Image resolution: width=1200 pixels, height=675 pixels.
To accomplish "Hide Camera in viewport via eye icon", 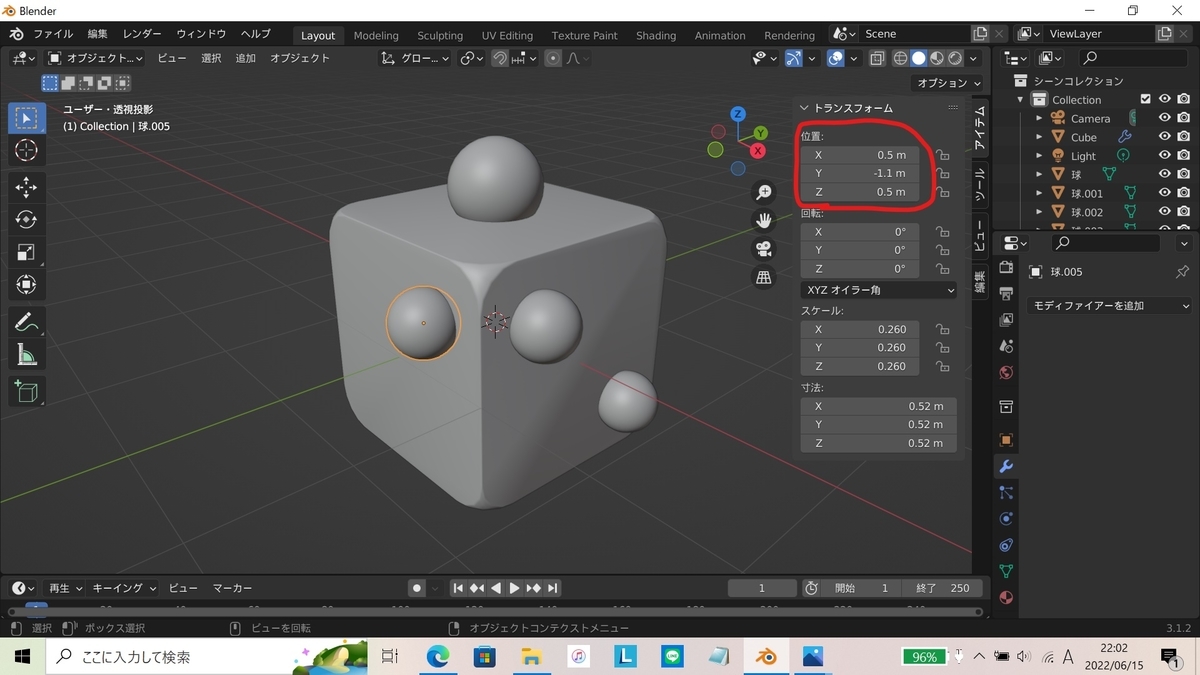I will coord(1164,118).
